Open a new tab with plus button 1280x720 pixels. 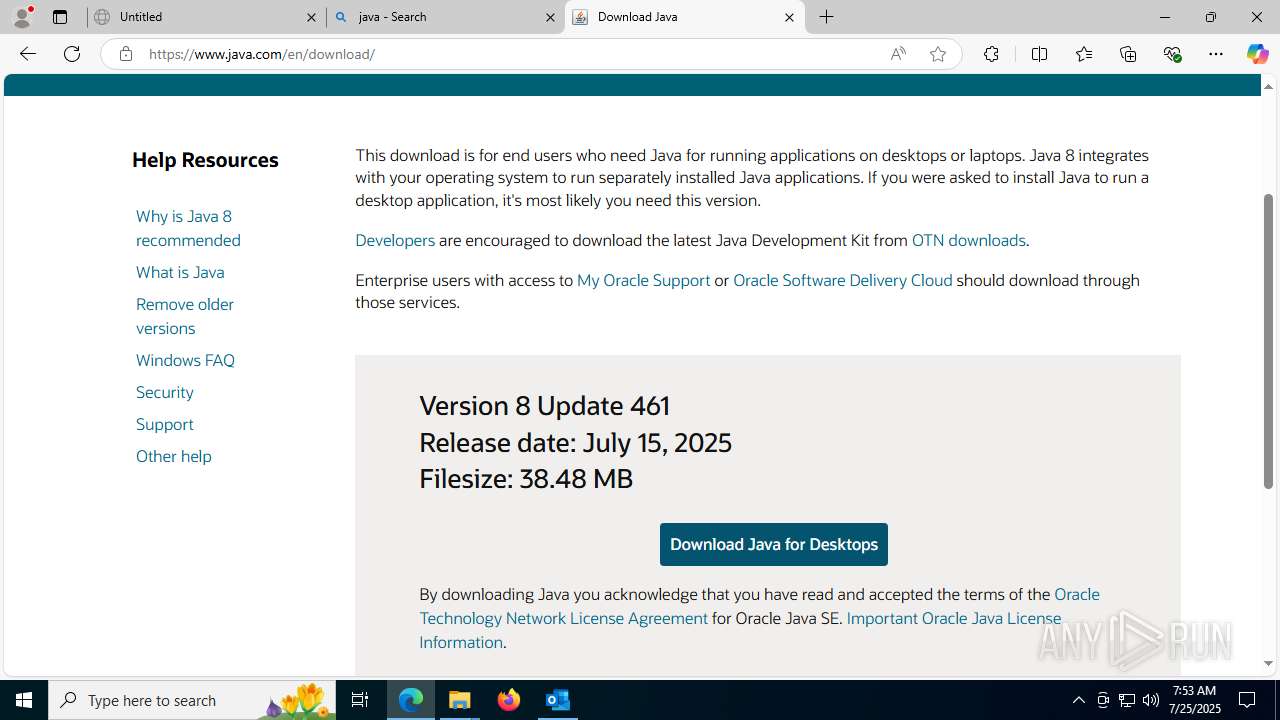[x=827, y=17]
